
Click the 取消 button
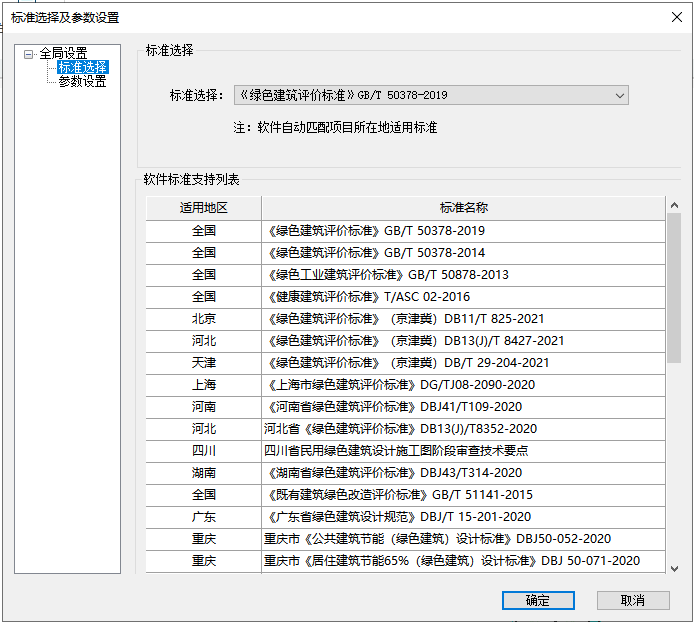pyautogui.click(x=632, y=600)
